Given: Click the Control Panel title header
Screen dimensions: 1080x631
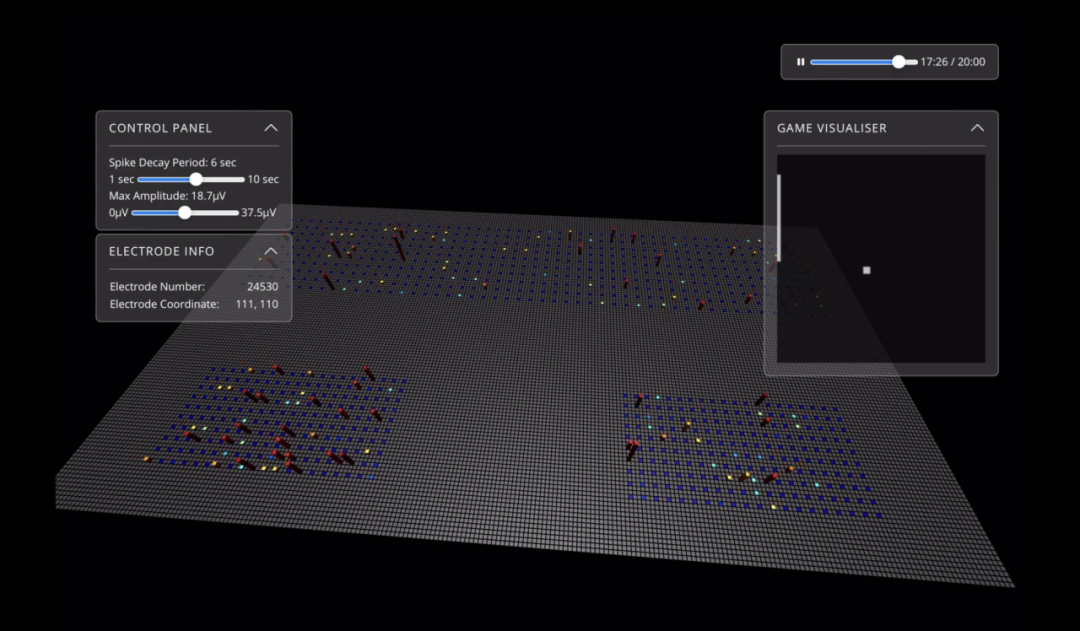Looking at the screenshot, I should click(x=160, y=128).
